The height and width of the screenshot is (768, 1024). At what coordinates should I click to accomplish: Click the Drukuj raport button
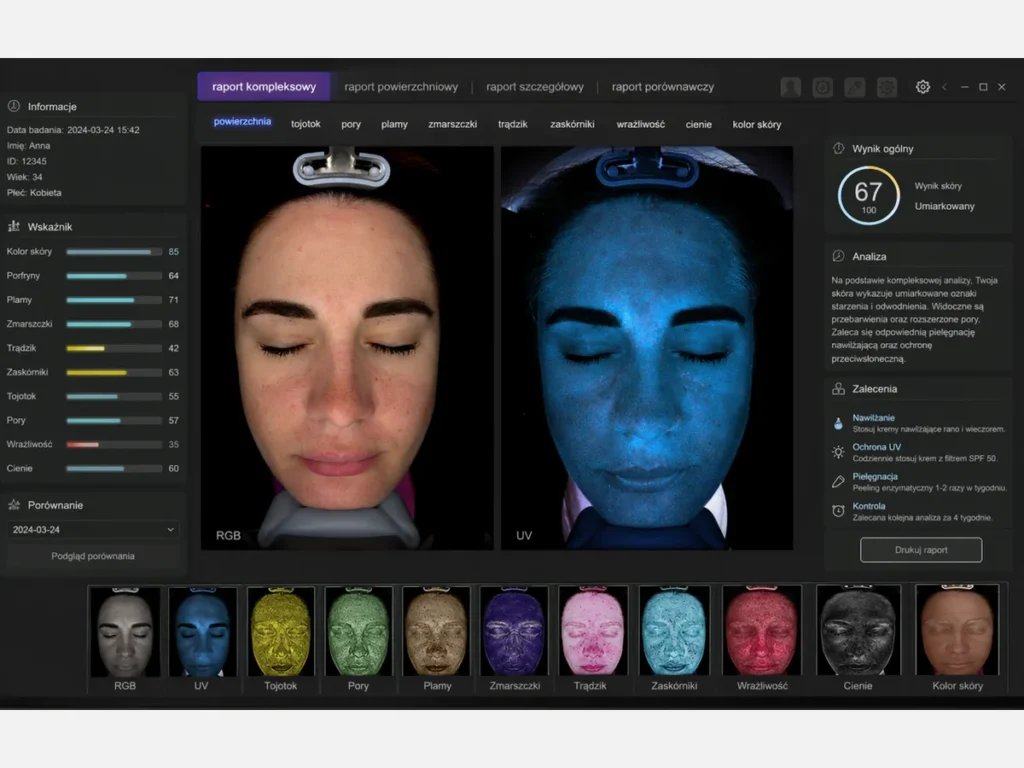921,550
